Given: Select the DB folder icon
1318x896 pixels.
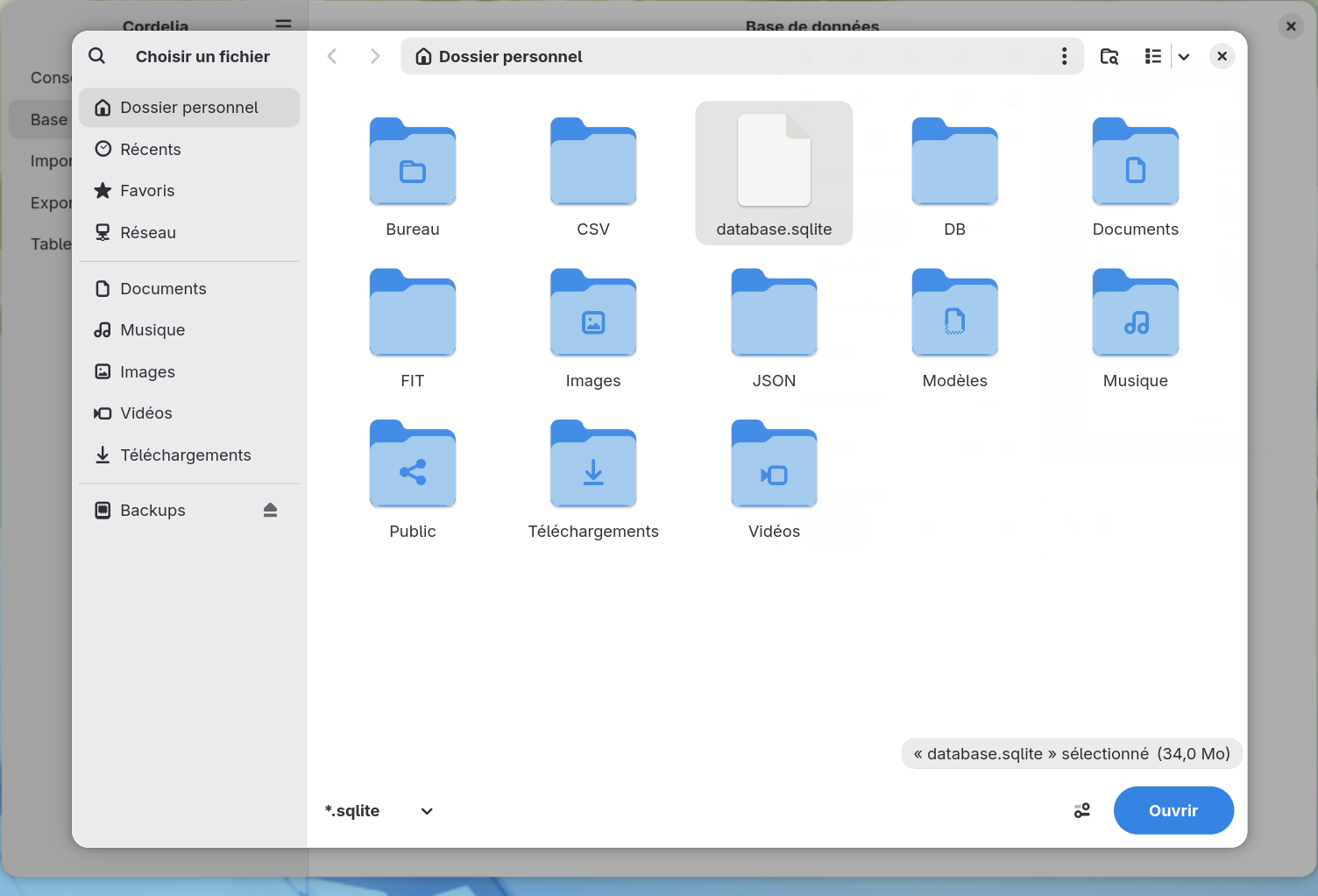Looking at the screenshot, I should click(955, 161).
